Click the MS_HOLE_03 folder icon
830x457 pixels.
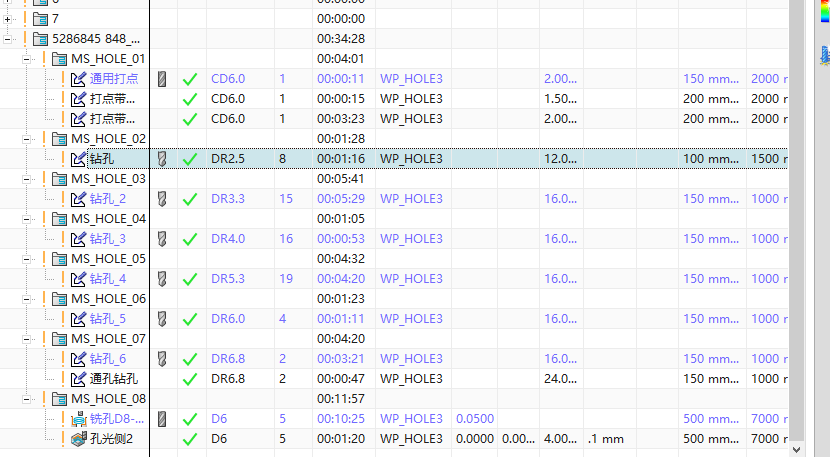(x=59, y=179)
